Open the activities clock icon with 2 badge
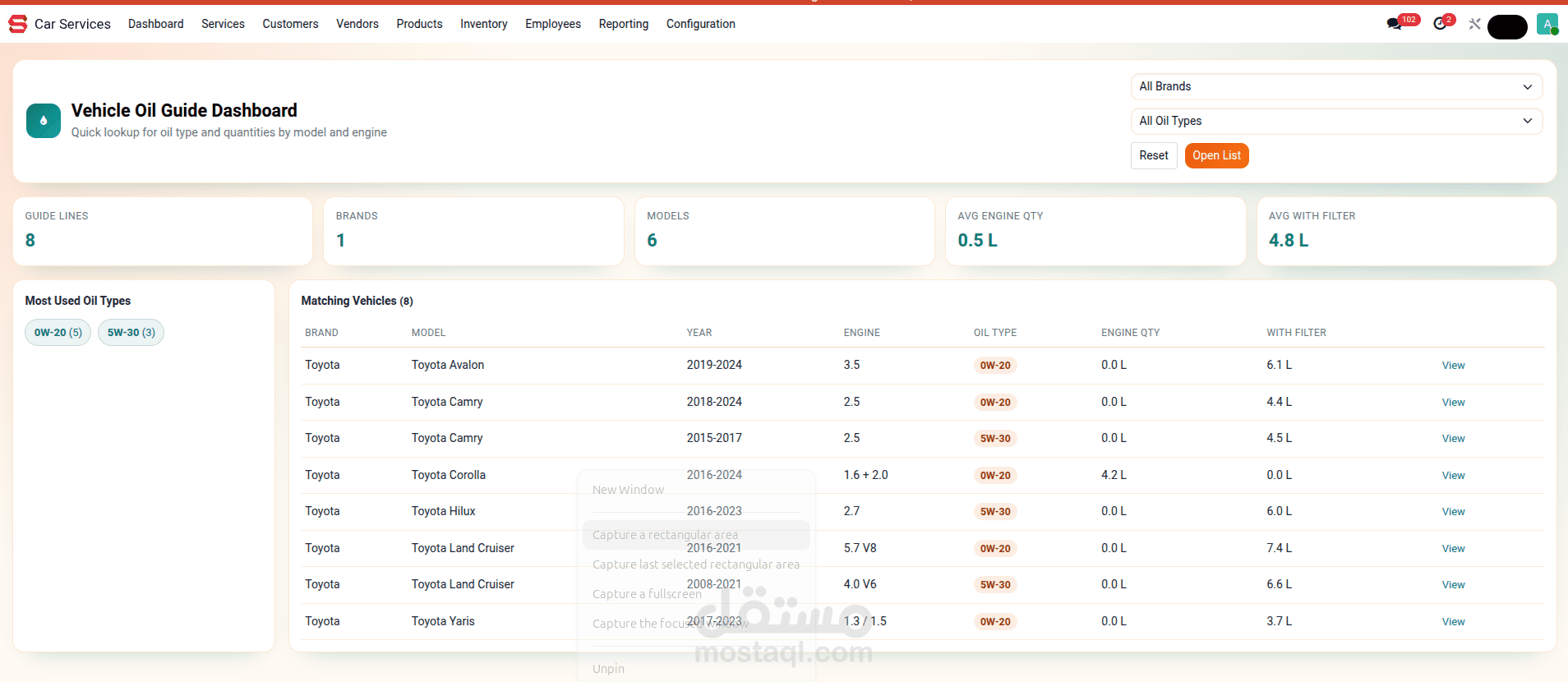Image resolution: width=1568 pixels, height=682 pixels. 1440,24
